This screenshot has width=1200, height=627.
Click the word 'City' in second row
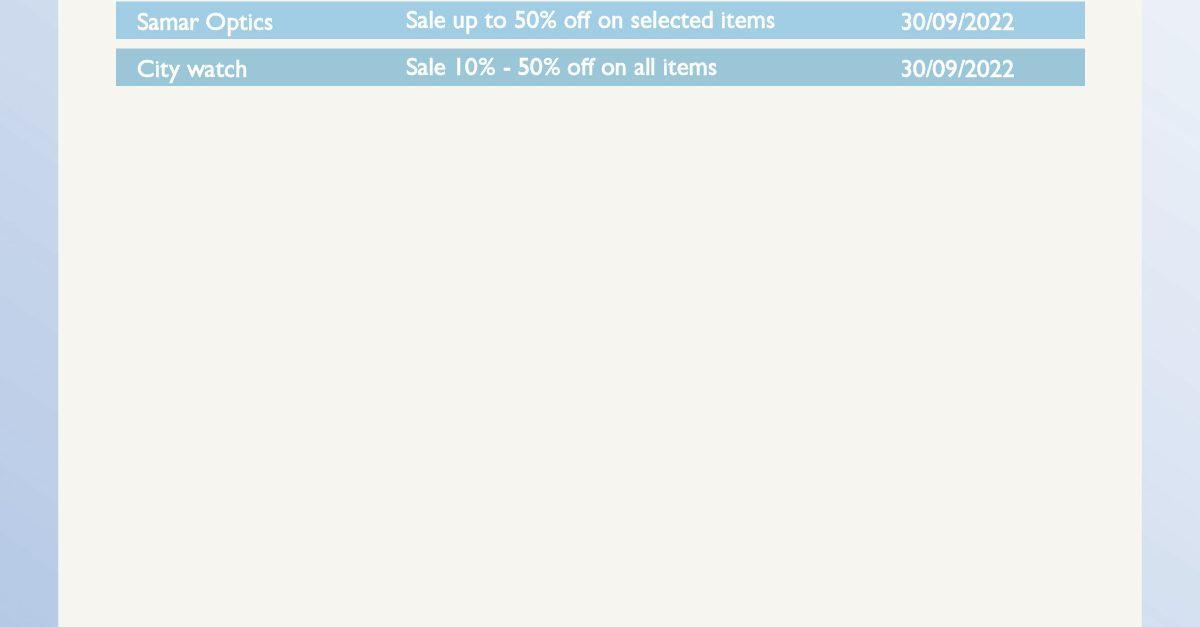click(x=159, y=70)
